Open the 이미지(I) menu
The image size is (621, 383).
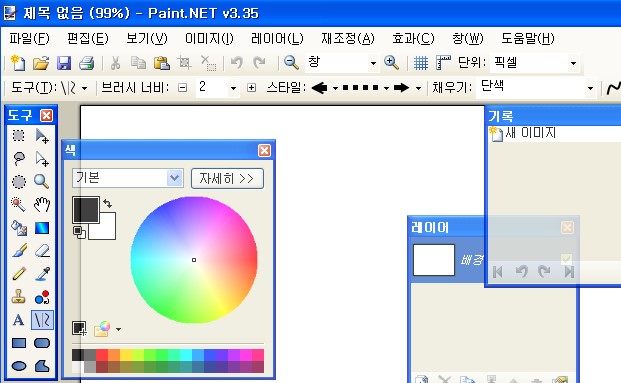click(209, 38)
